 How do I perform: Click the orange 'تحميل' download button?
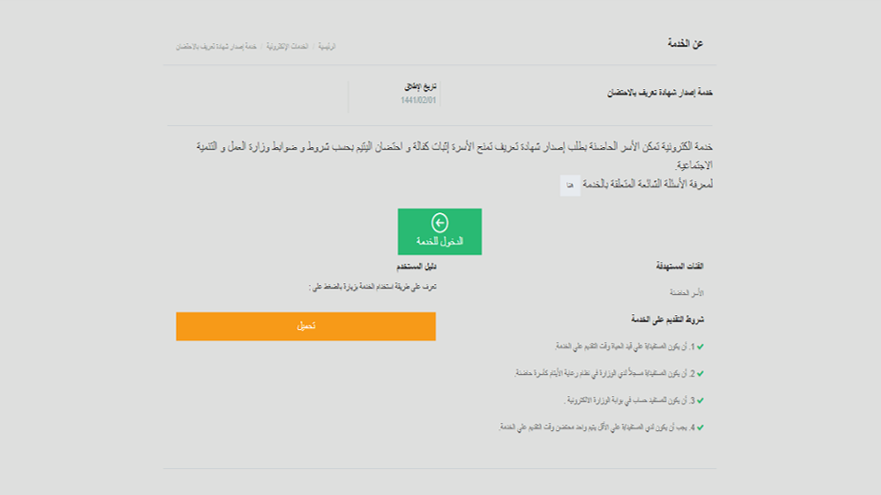click(x=306, y=326)
